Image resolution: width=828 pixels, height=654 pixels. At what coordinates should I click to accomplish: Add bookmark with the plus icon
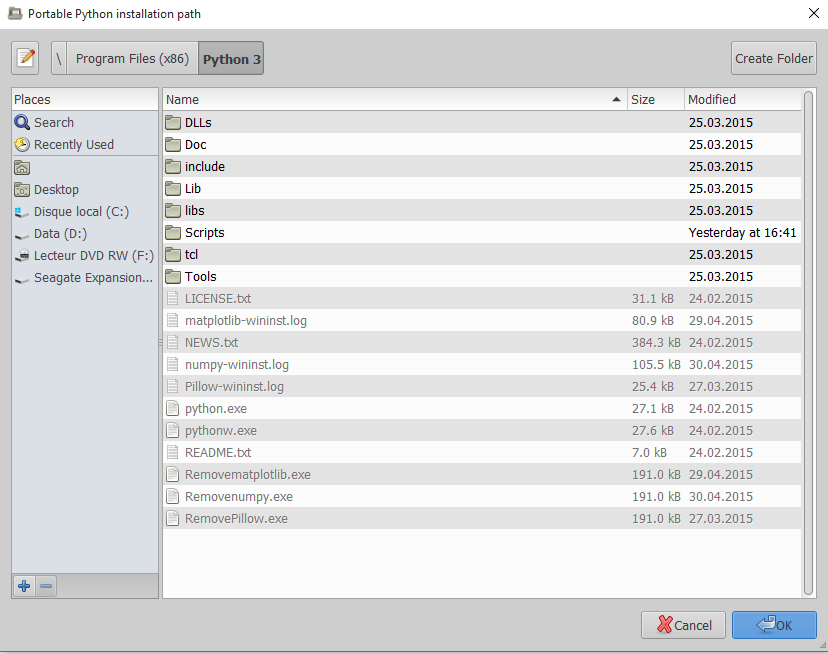[x=24, y=586]
